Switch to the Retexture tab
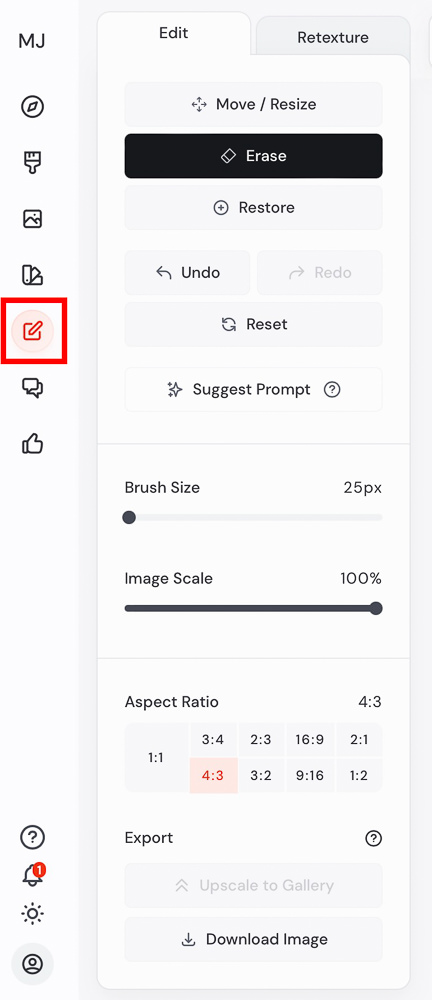Viewport: 432px width, 1000px height. click(333, 38)
